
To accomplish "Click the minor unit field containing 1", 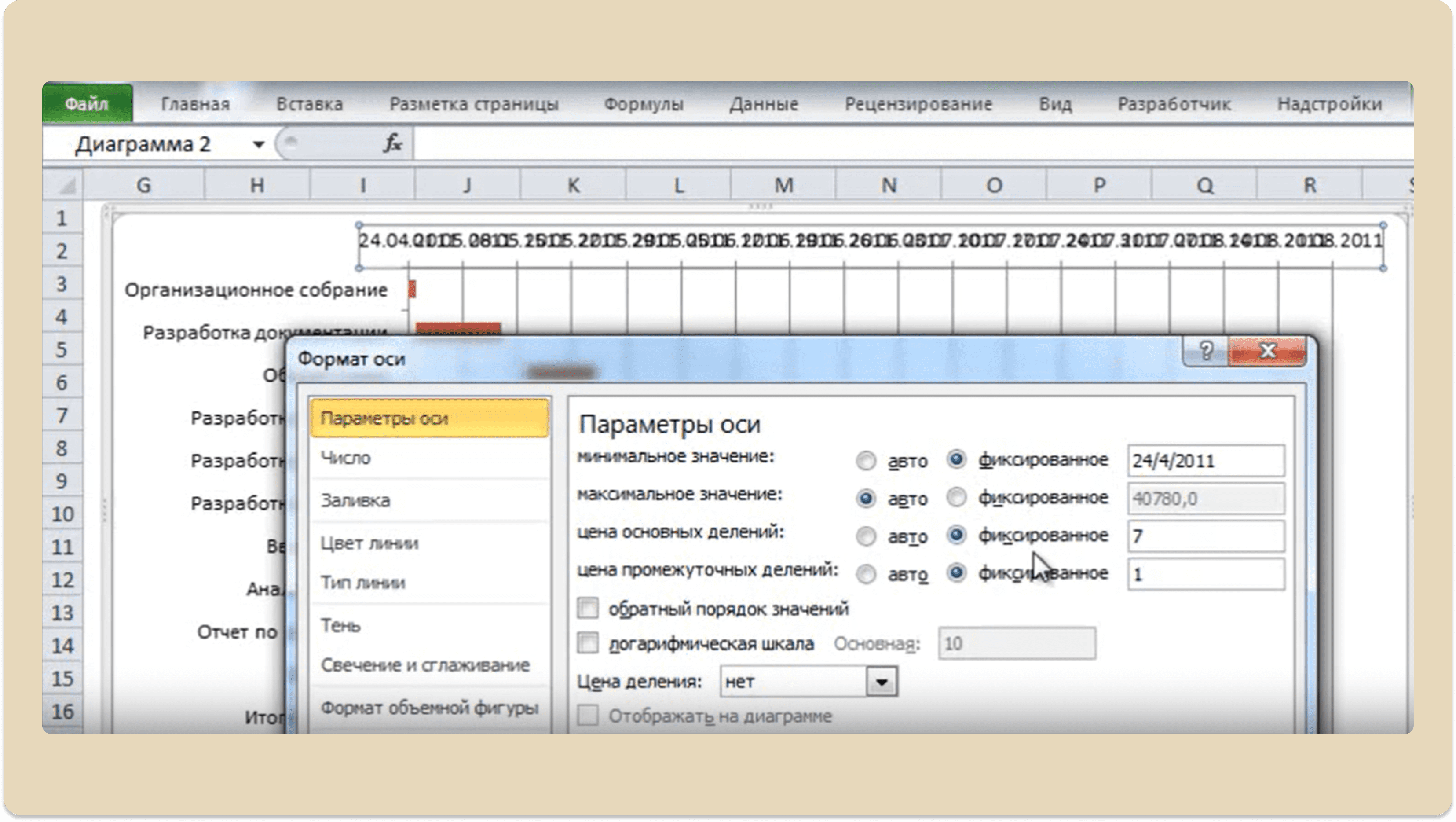I will [1206, 574].
